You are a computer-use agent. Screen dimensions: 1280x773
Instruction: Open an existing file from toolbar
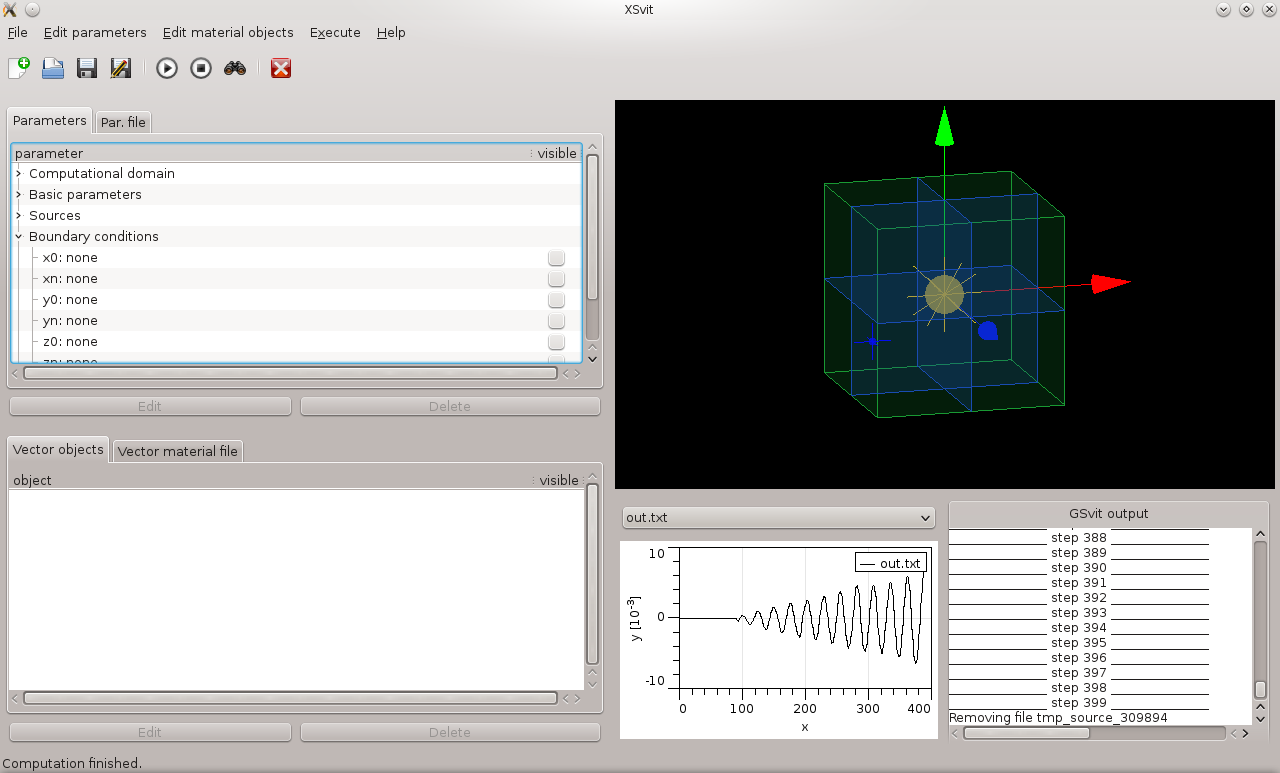53,68
